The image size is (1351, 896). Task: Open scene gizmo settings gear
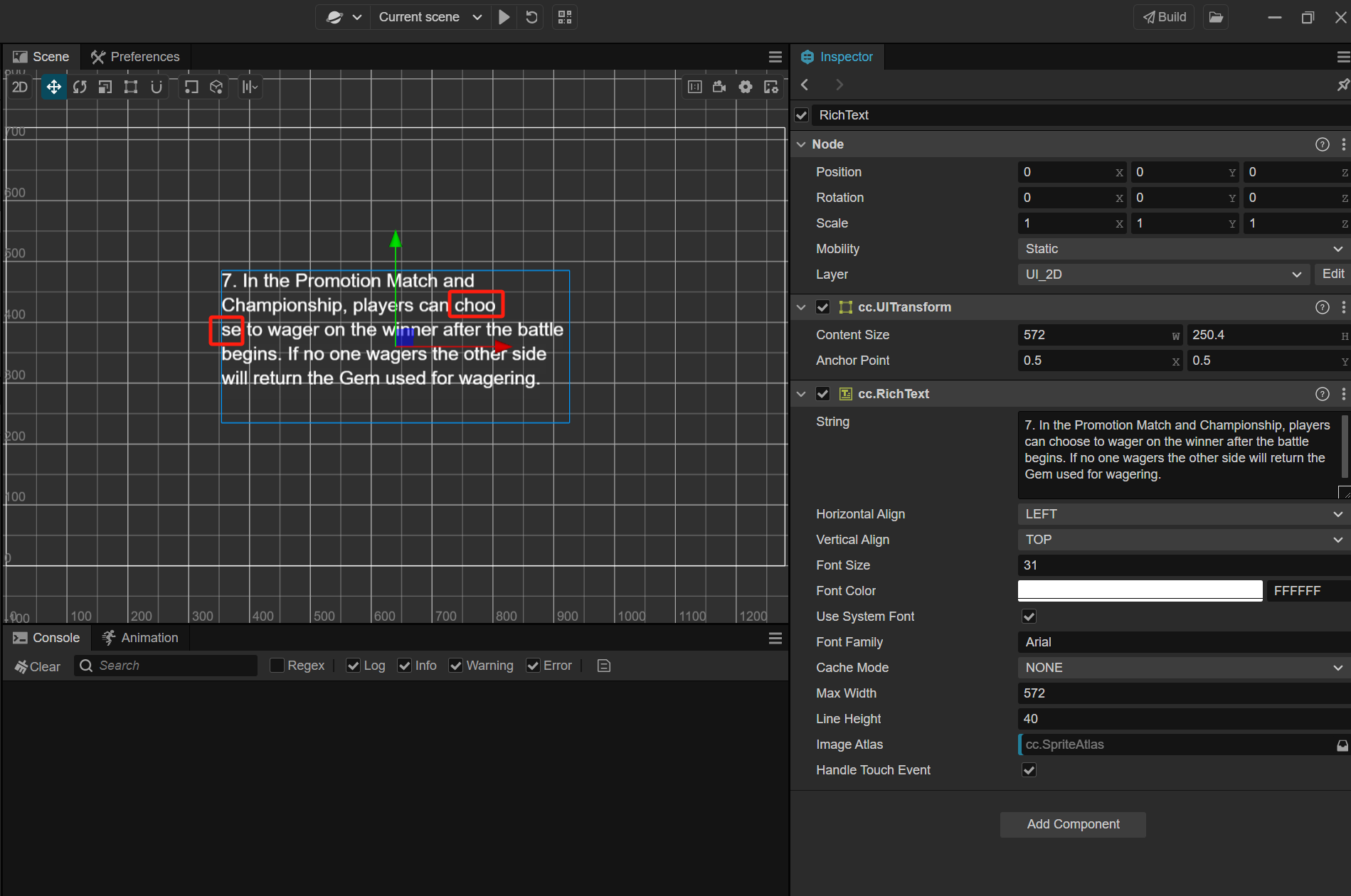point(746,87)
